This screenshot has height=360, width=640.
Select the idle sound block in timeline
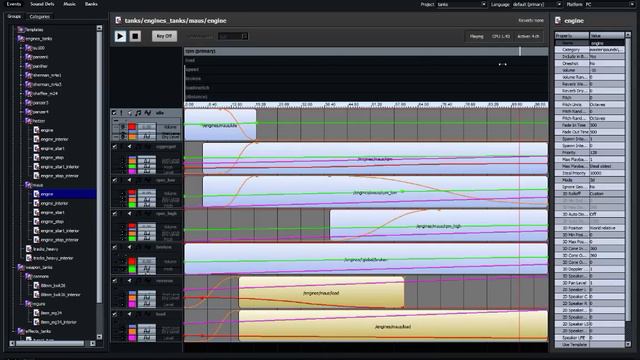[x=220, y=125]
